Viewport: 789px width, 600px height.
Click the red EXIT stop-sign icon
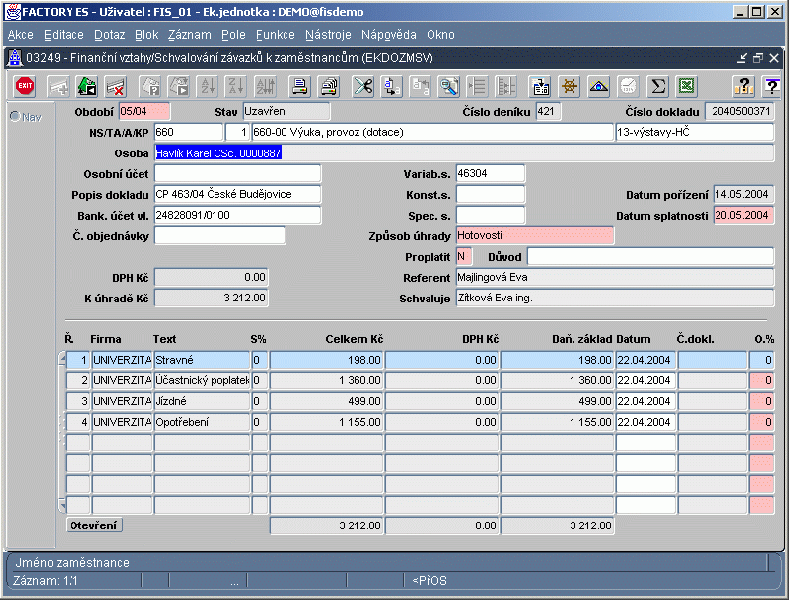(25, 86)
